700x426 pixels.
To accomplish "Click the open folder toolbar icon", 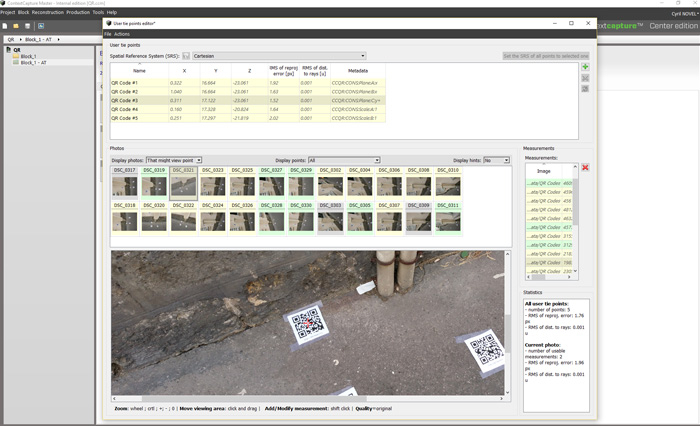I will tap(16, 25).
